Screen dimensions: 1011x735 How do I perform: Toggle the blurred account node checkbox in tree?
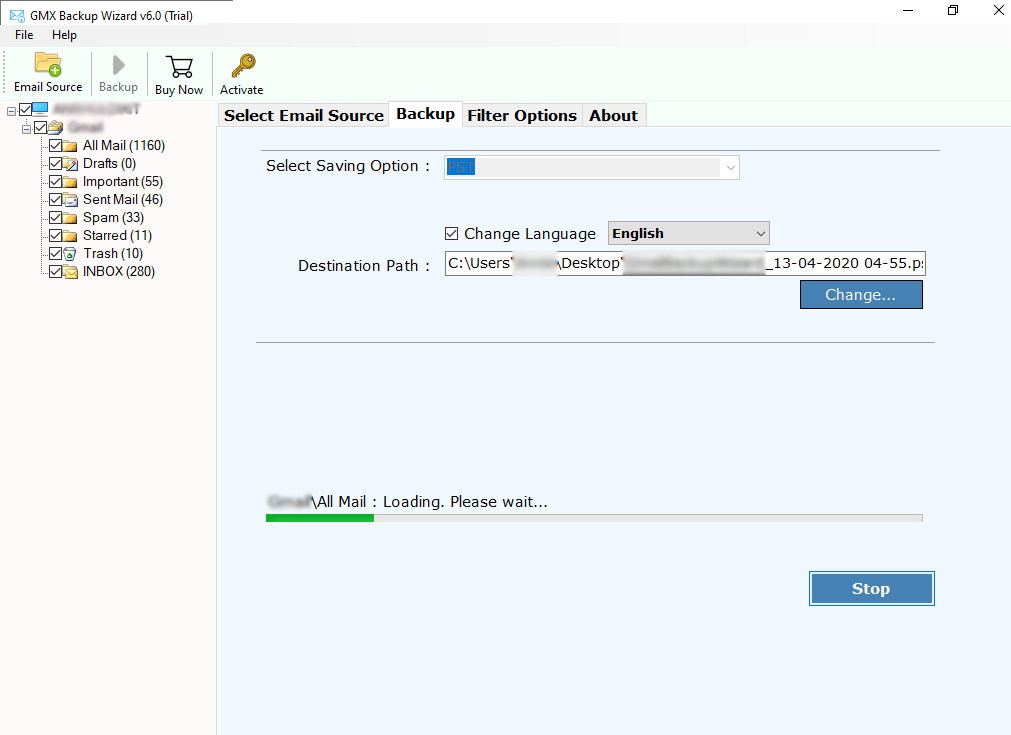(40, 127)
